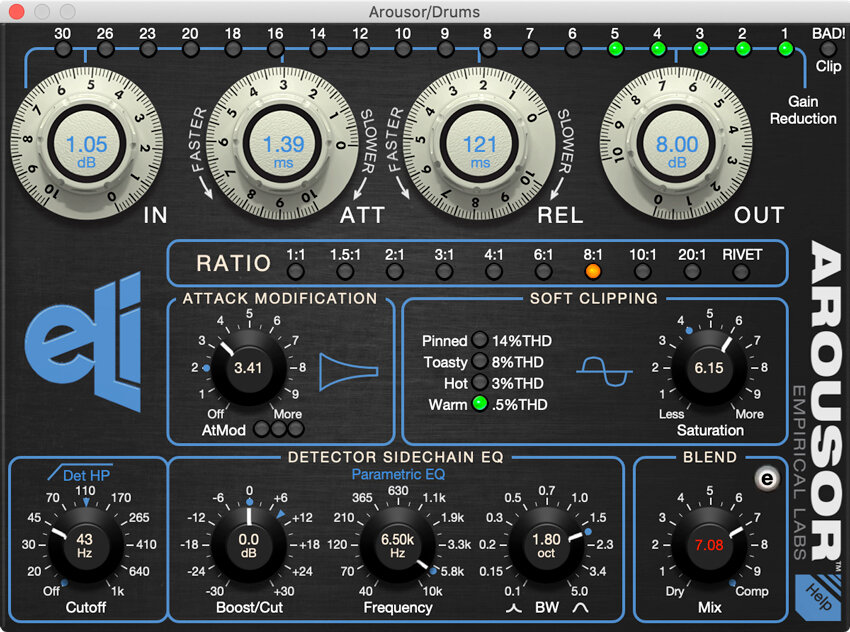This screenshot has width=850, height=632.
Task: Select the 10:1 ratio LED
Action: click(642, 272)
